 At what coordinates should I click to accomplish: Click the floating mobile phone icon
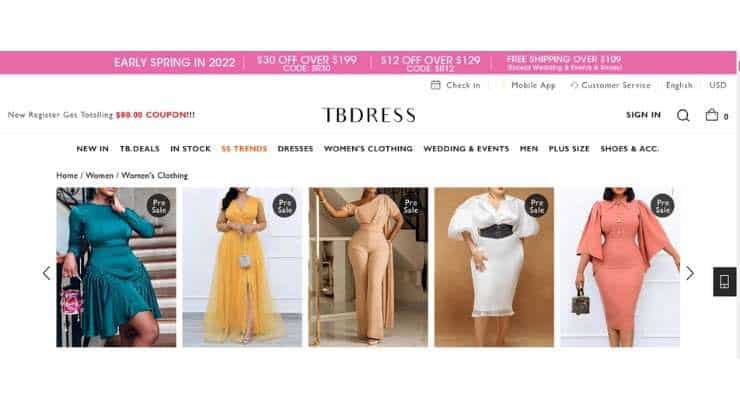(724, 282)
